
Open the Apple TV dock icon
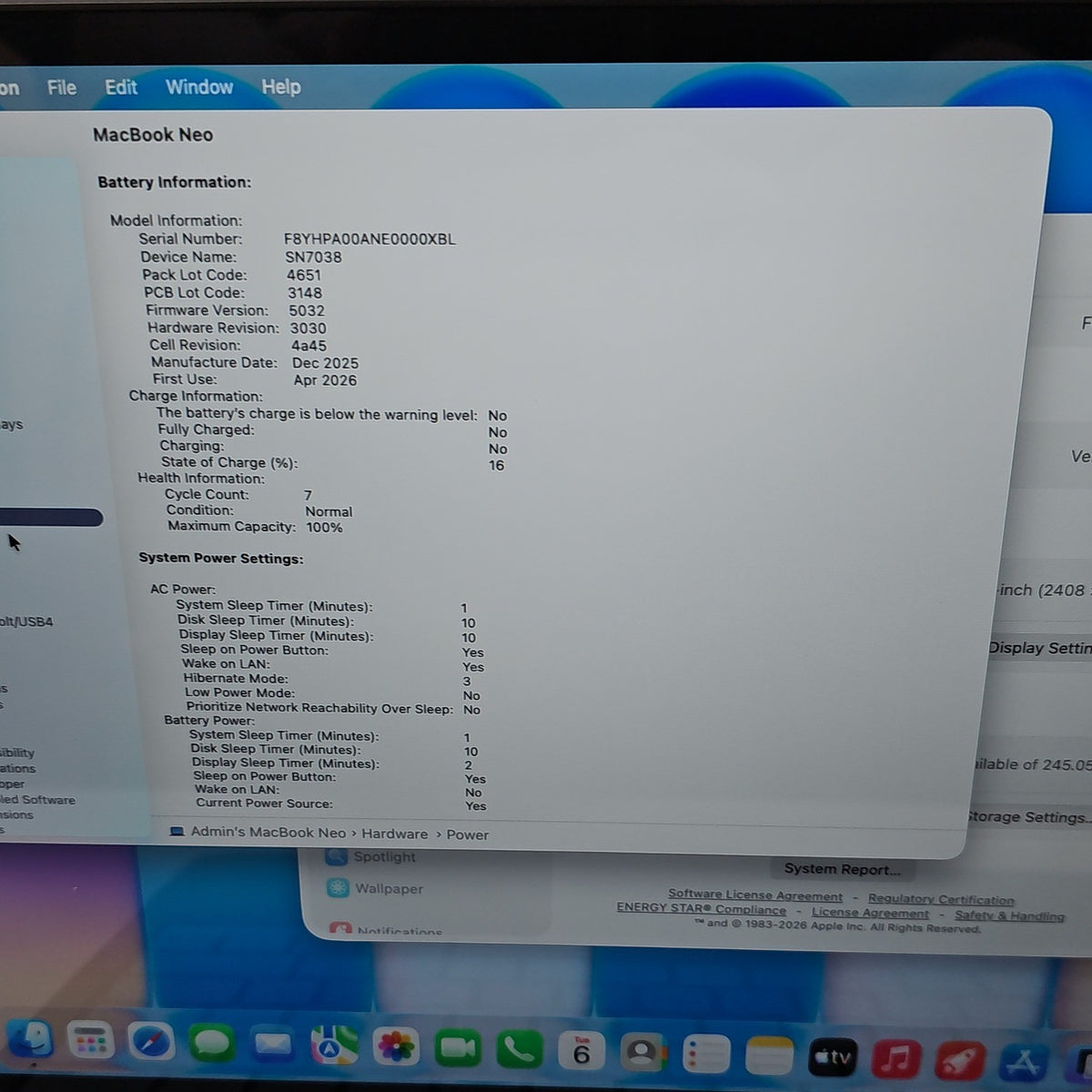[833, 1057]
